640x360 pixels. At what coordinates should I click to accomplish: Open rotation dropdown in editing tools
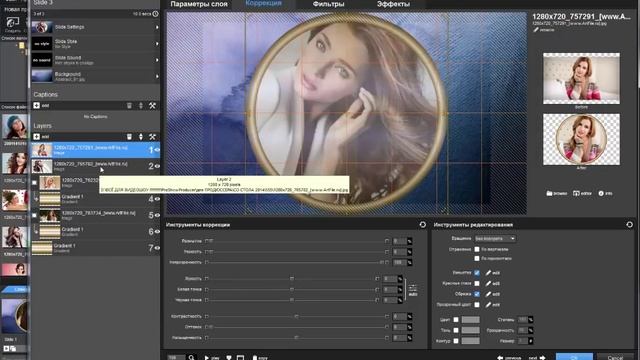(x=495, y=238)
